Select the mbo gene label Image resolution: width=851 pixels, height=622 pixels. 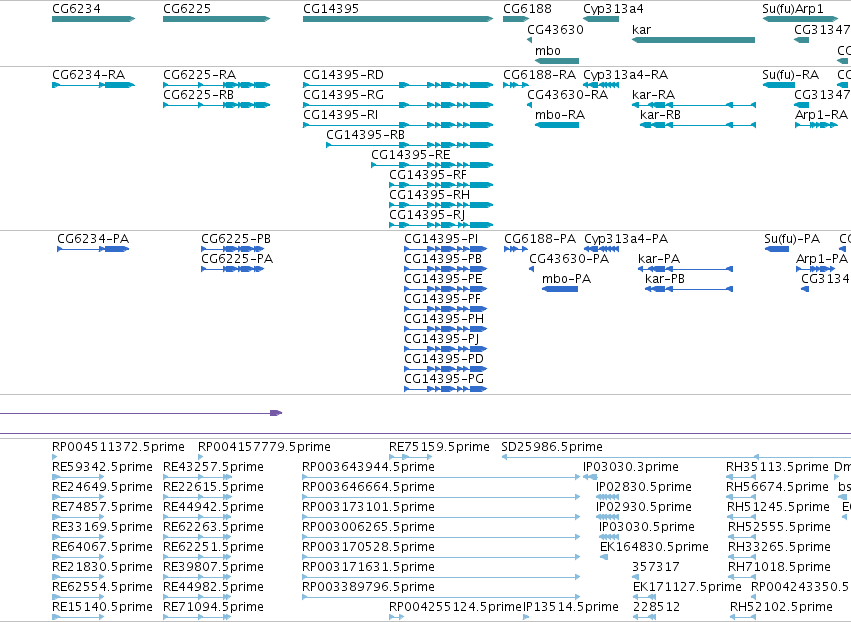(x=548, y=50)
